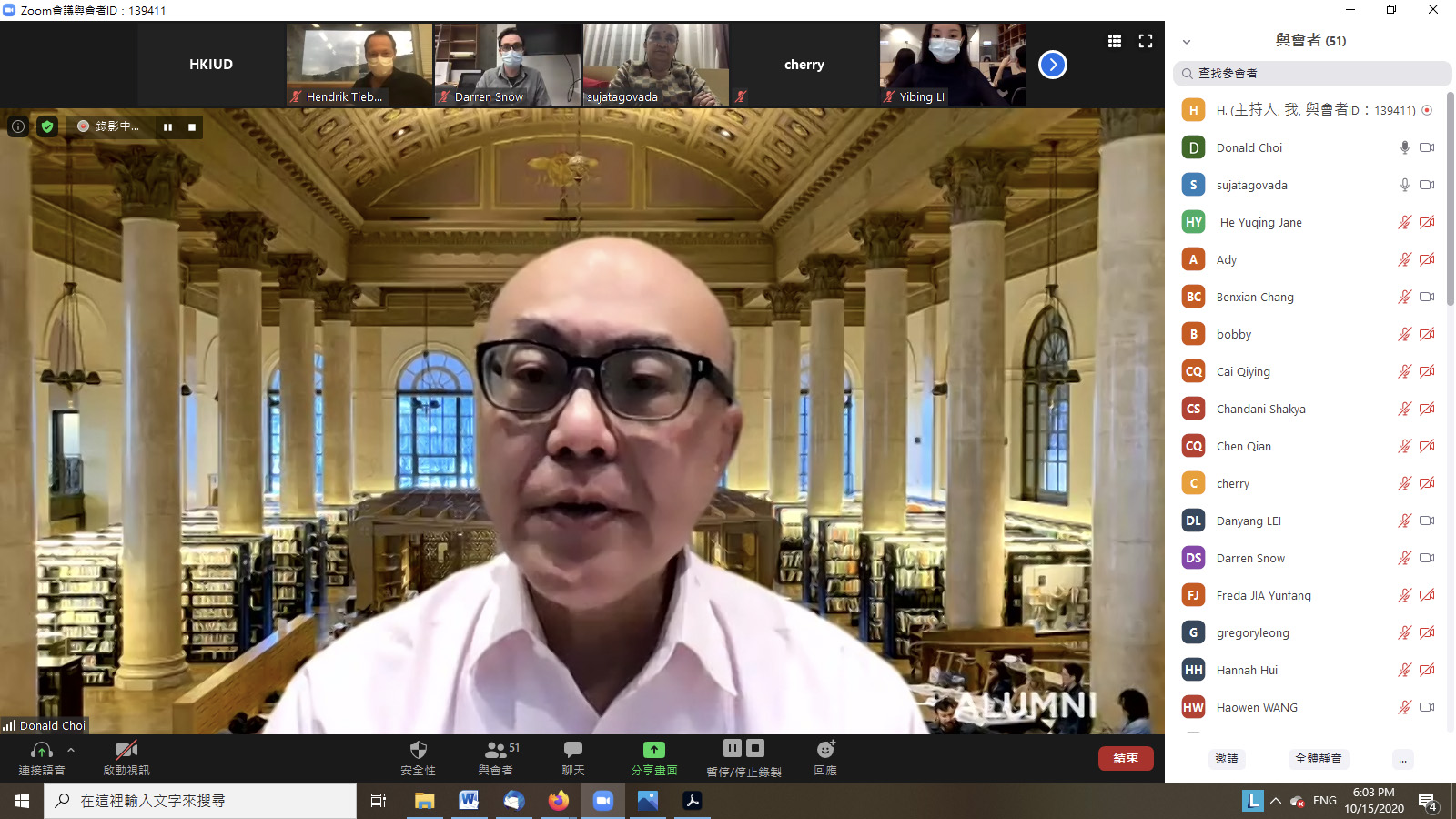Collapse participants panel with chevron
Viewport: 1456px width, 819px height.
(1186, 42)
